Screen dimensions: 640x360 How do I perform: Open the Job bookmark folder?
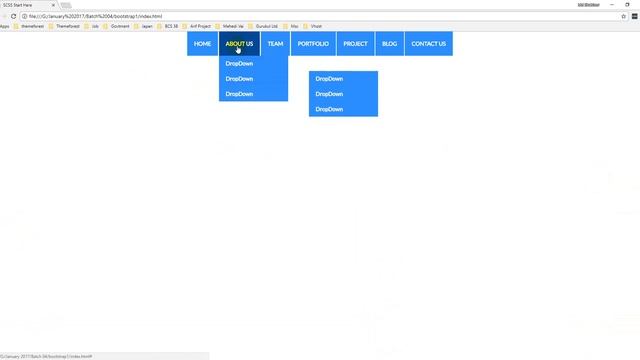pyautogui.click(x=91, y=26)
